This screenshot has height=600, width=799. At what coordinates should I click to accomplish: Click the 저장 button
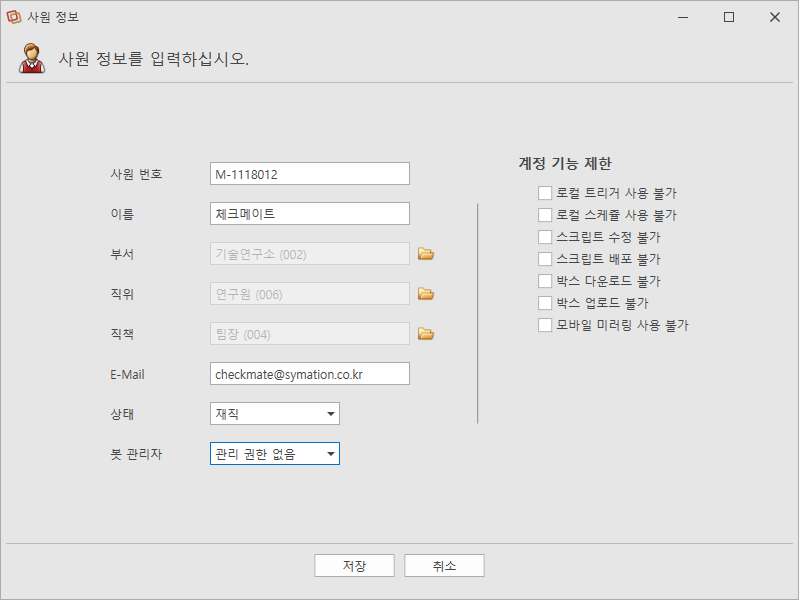coord(354,565)
